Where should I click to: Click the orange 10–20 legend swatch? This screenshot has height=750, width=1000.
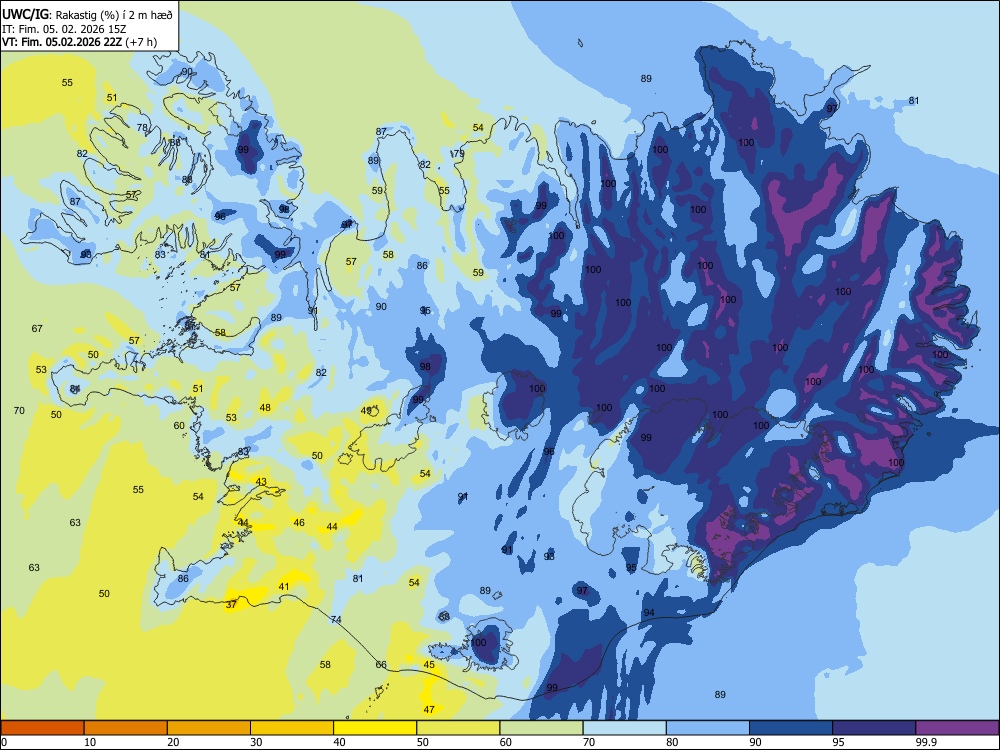126,728
